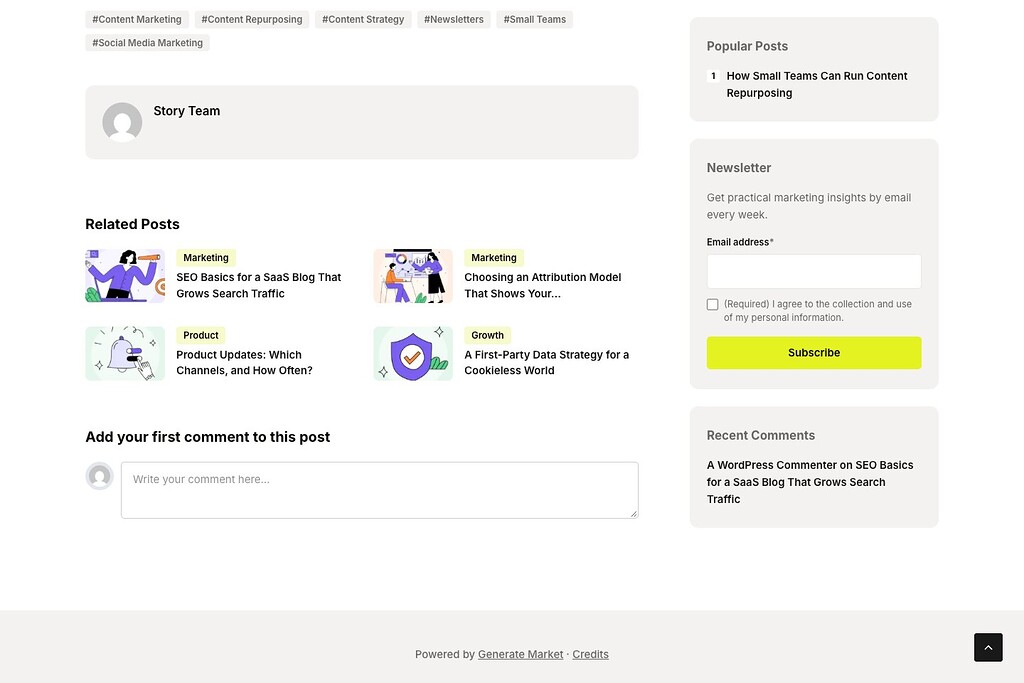
Task: Click the Write your comment text area
Action: (x=379, y=490)
